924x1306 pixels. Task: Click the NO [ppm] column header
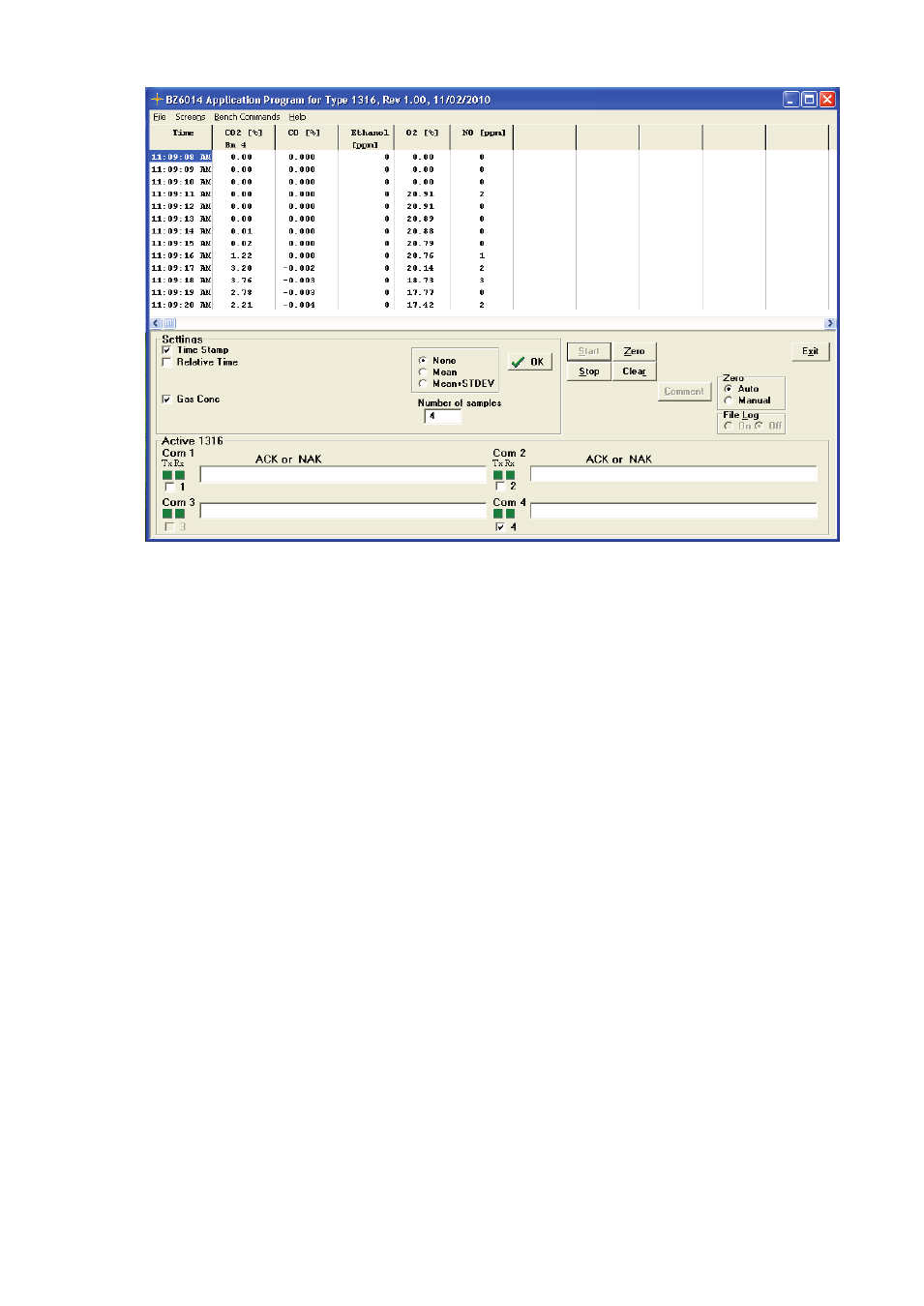pyautogui.click(x=482, y=137)
